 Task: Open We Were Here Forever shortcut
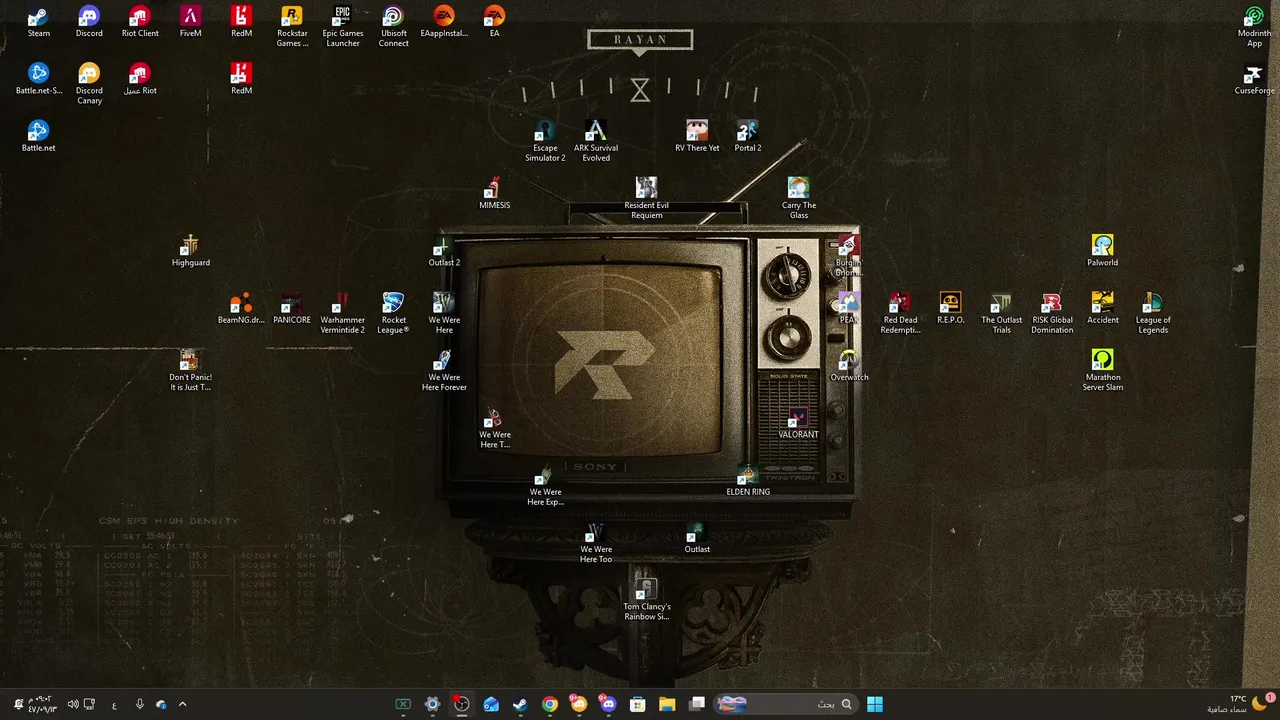(x=444, y=370)
